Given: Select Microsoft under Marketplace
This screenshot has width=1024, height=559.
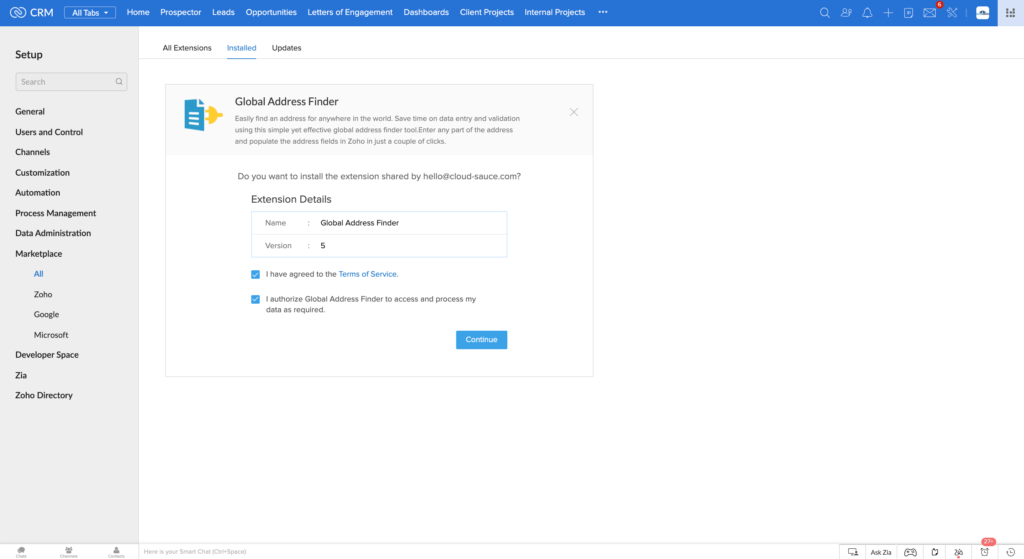Looking at the screenshot, I should pos(51,335).
